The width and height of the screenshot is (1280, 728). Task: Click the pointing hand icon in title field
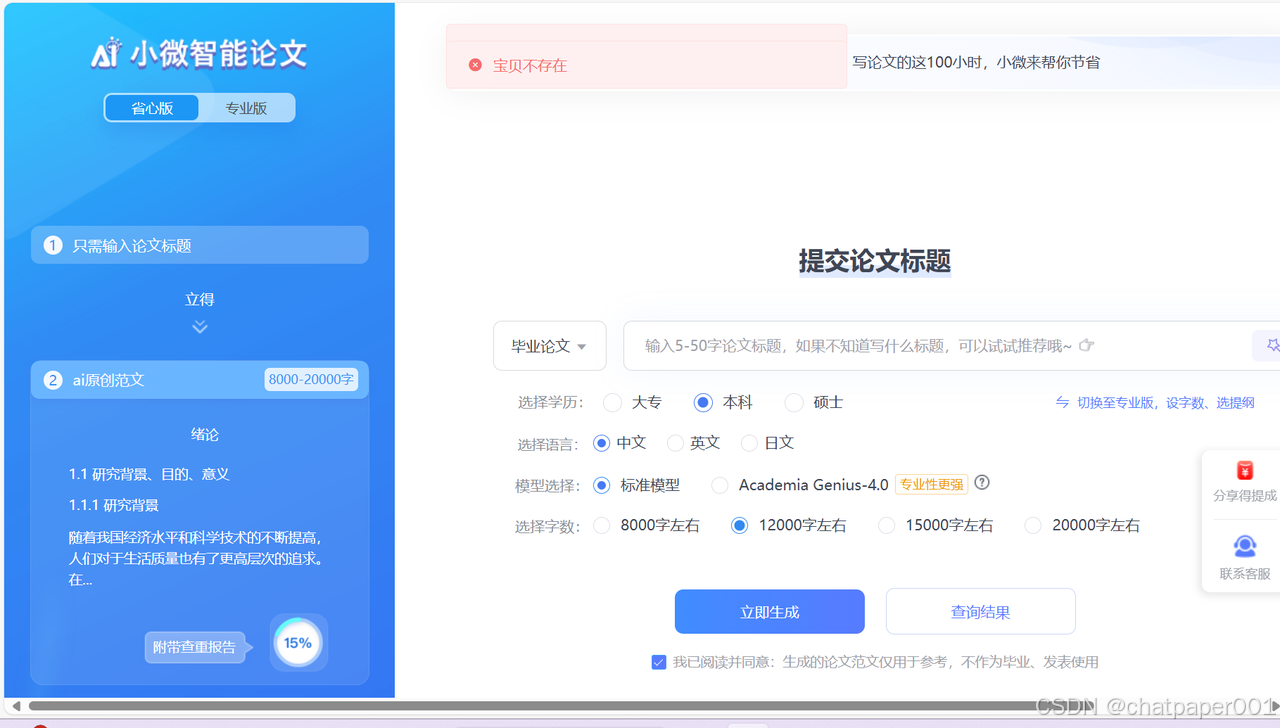pyautogui.click(x=1087, y=345)
